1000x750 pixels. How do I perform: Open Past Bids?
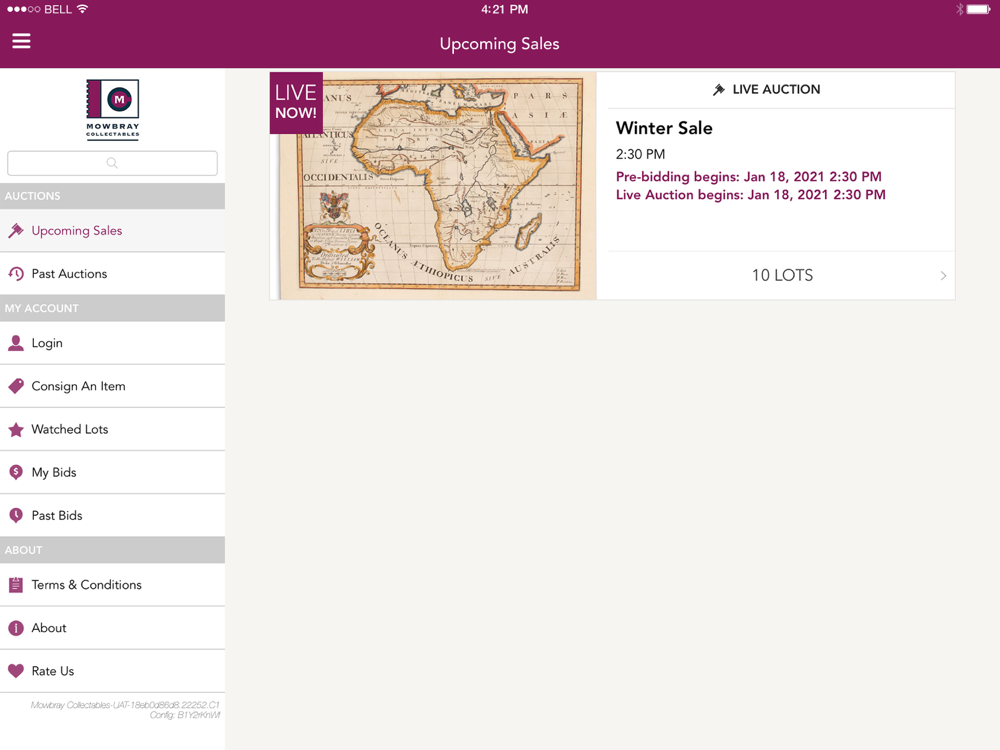pyautogui.click(x=112, y=515)
